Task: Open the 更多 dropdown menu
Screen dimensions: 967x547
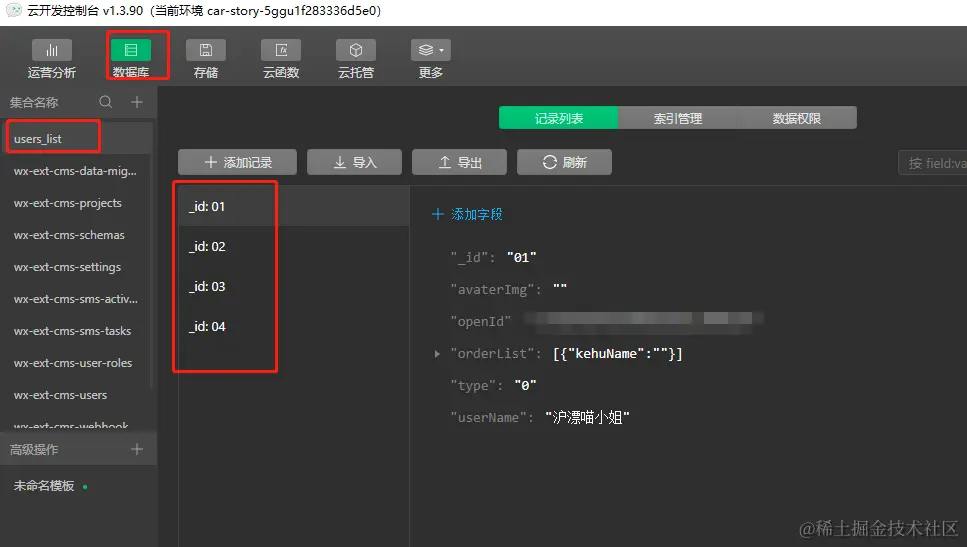Action: tap(431, 51)
